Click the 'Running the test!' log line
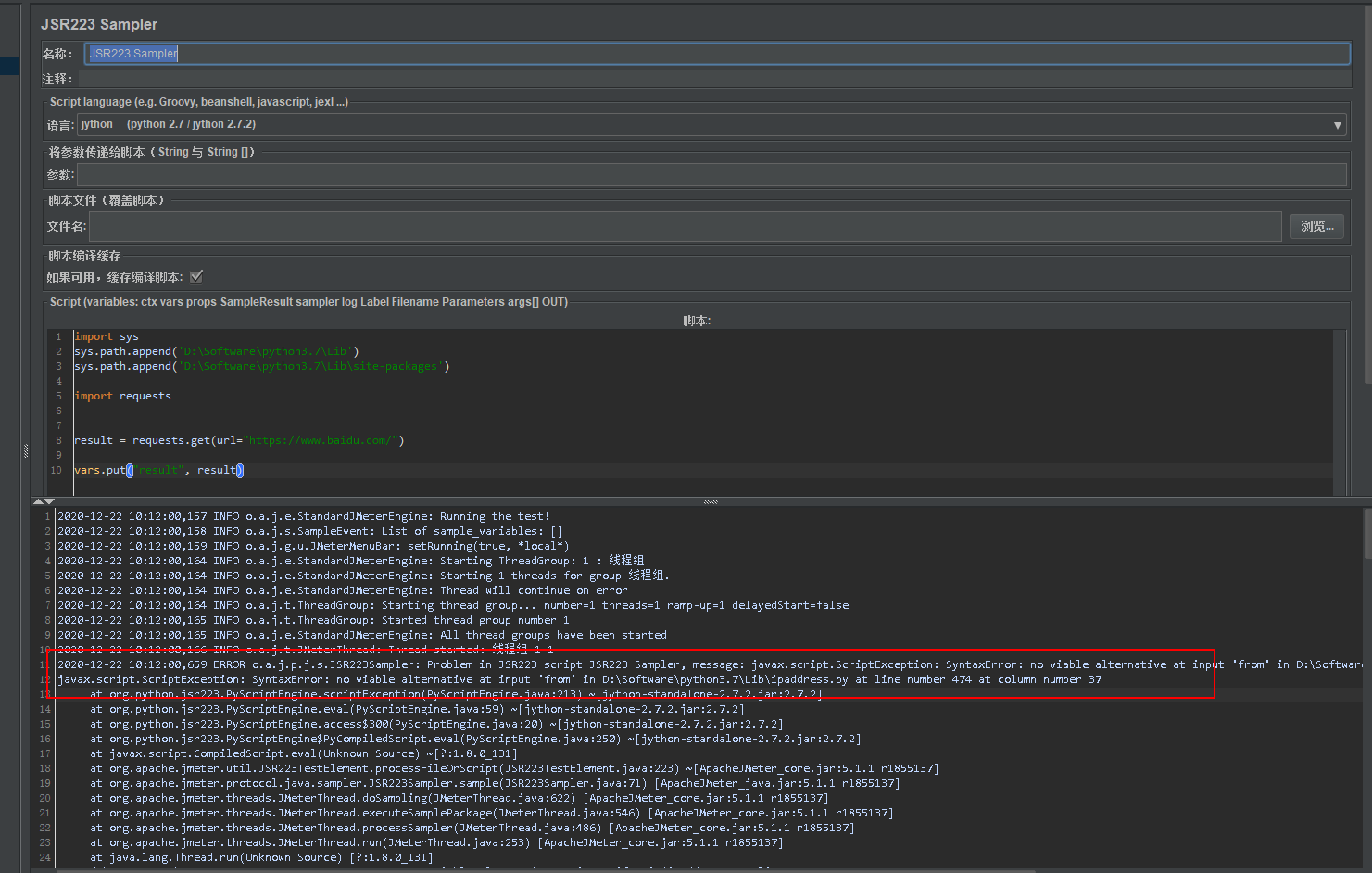The width and height of the screenshot is (1372, 873). [304, 516]
